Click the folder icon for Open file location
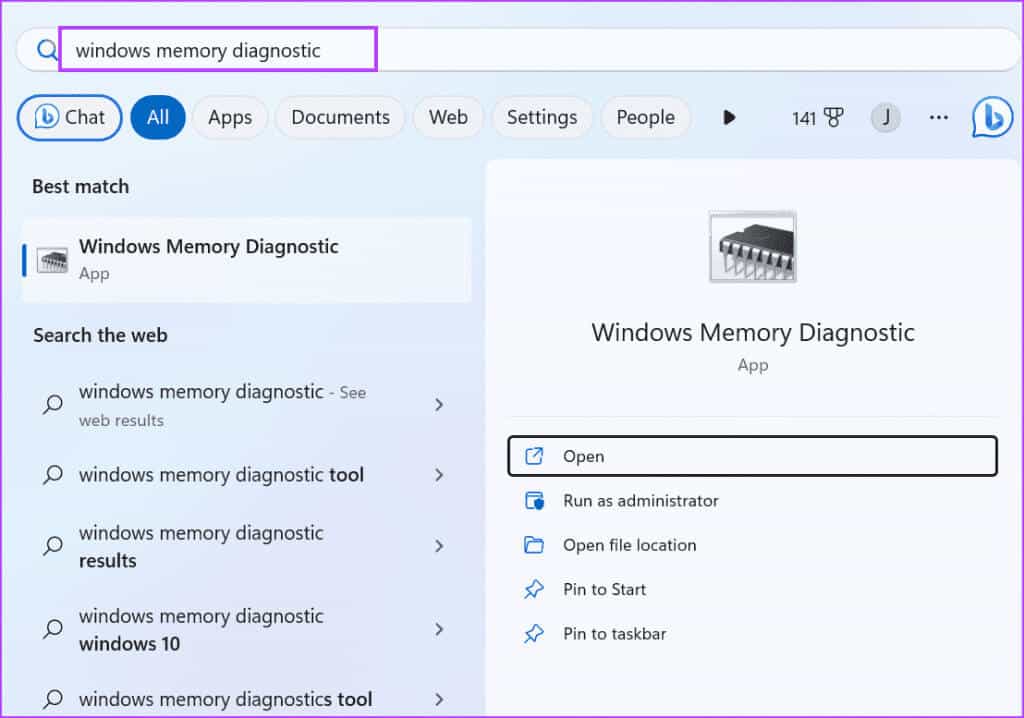The image size is (1024, 718). tap(534, 545)
